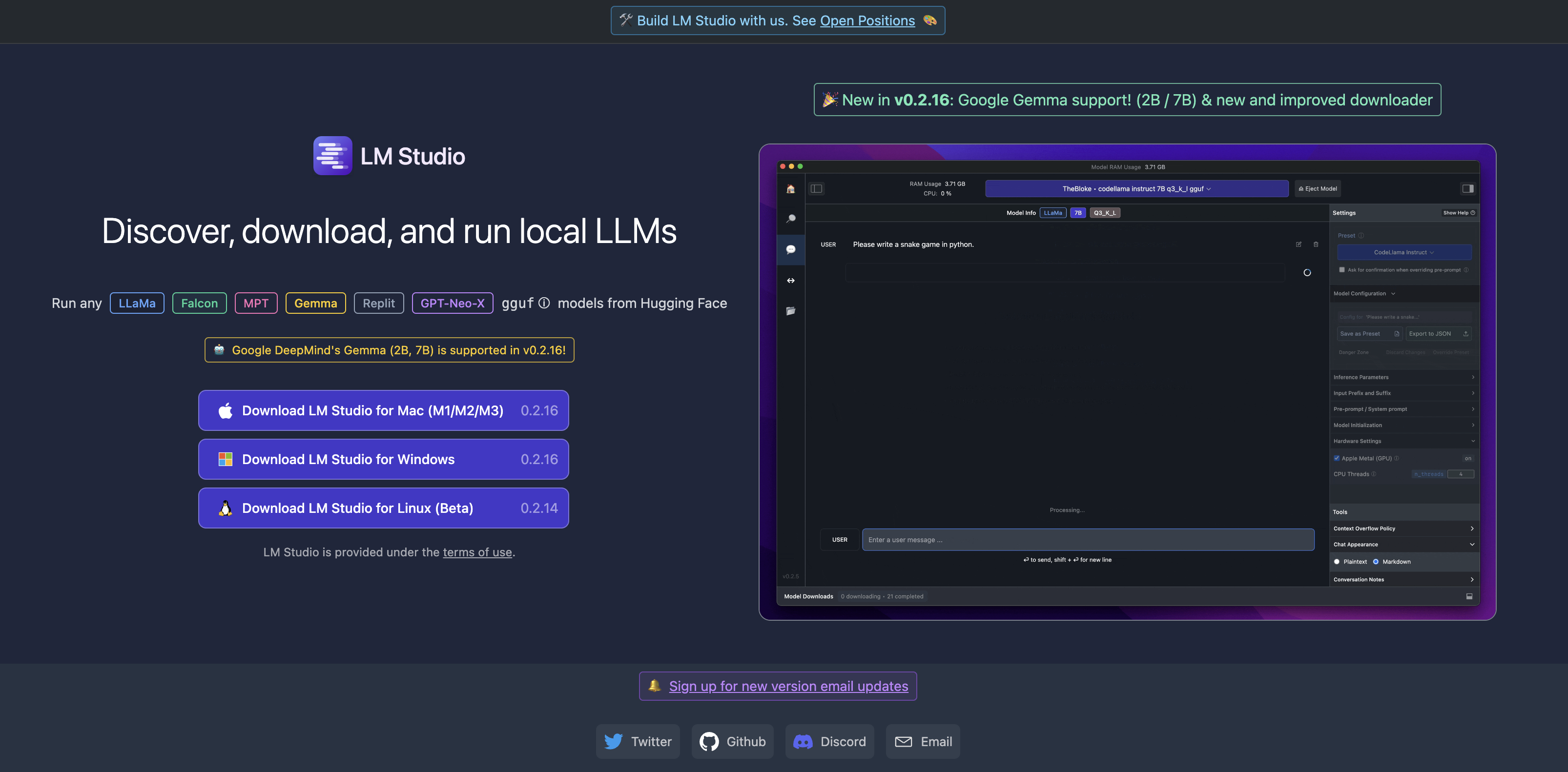Expand the Conversation Notes section

(x=1403, y=579)
